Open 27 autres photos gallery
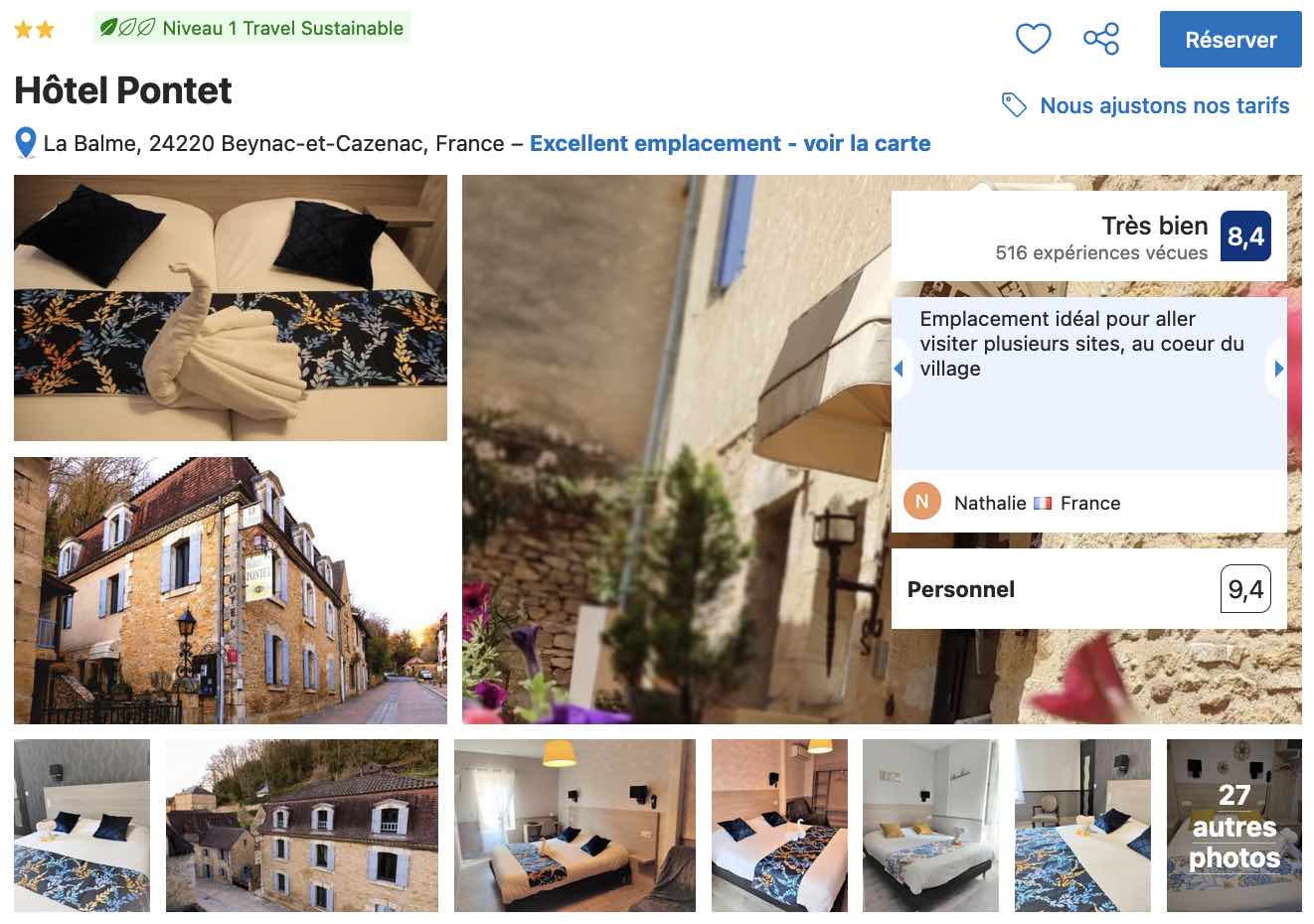This screenshot has width=1314, height=924. tap(1233, 826)
